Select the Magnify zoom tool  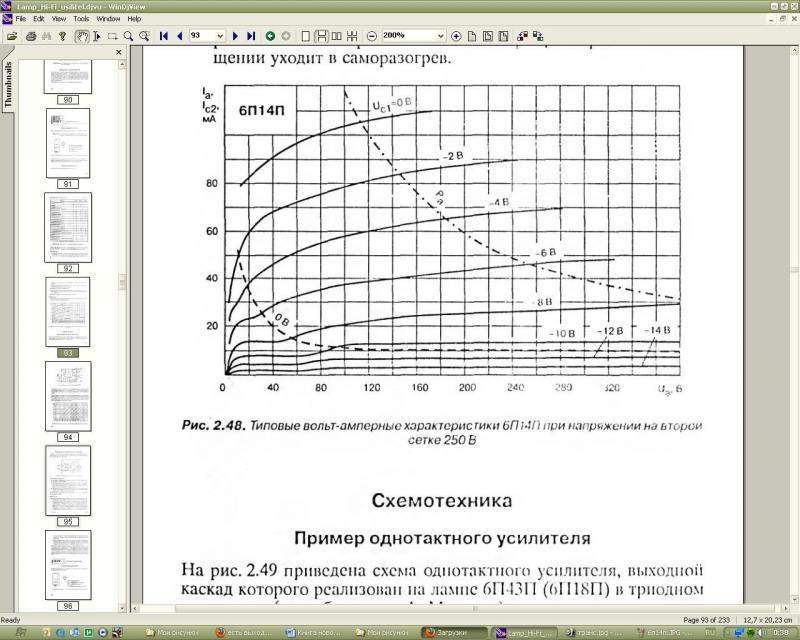pos(129,36)
